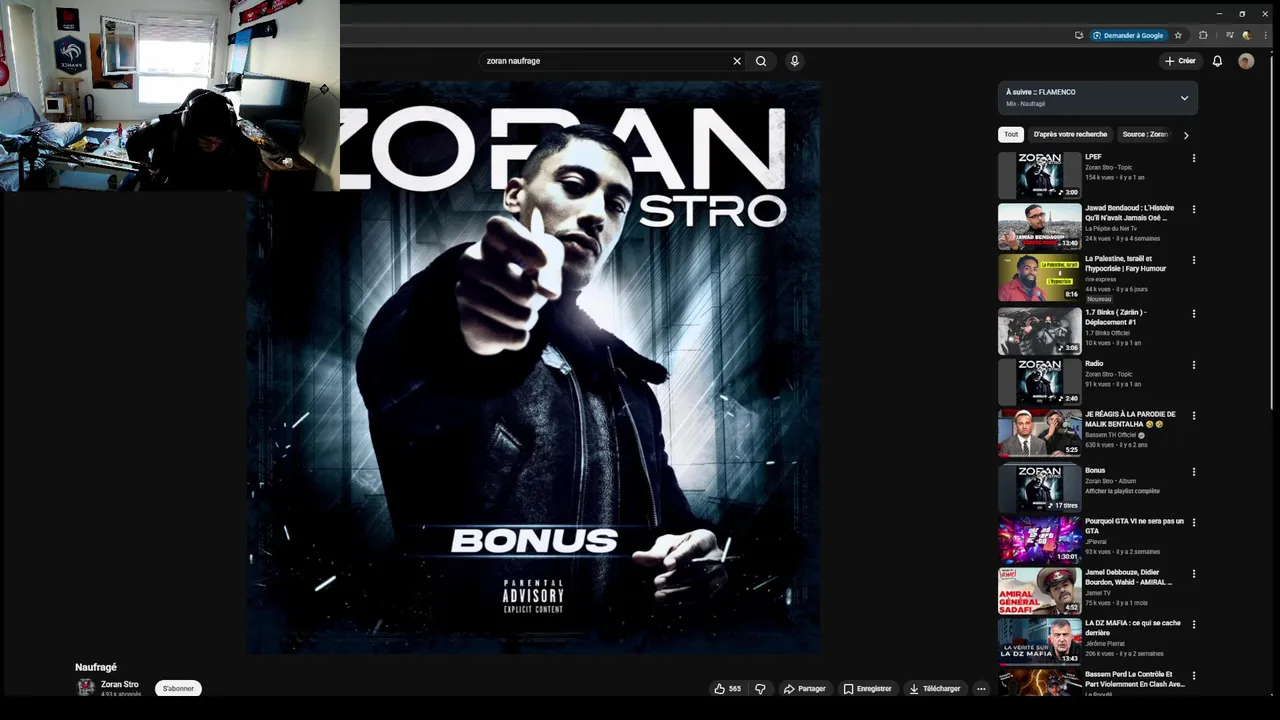
Task: Open options for Malik Bentalha parody video
Action: pyautogui.click(x=1193, y=416)
